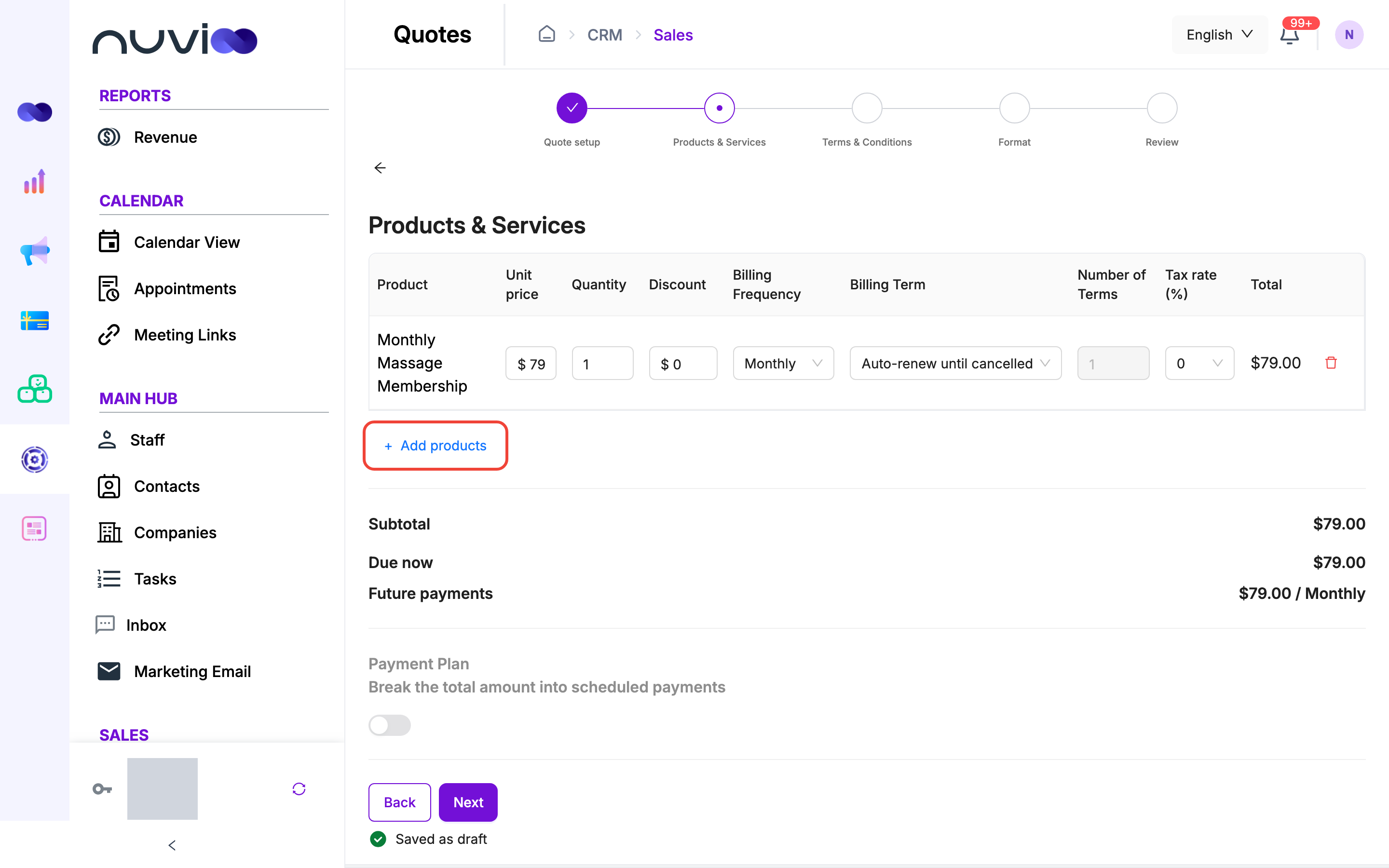
Task: Click the Back button
Action: [399, 802]
